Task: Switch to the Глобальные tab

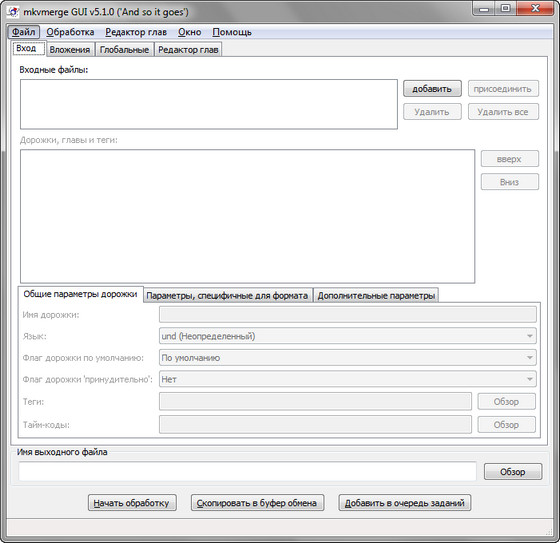Action: click(x=124, y=50)
